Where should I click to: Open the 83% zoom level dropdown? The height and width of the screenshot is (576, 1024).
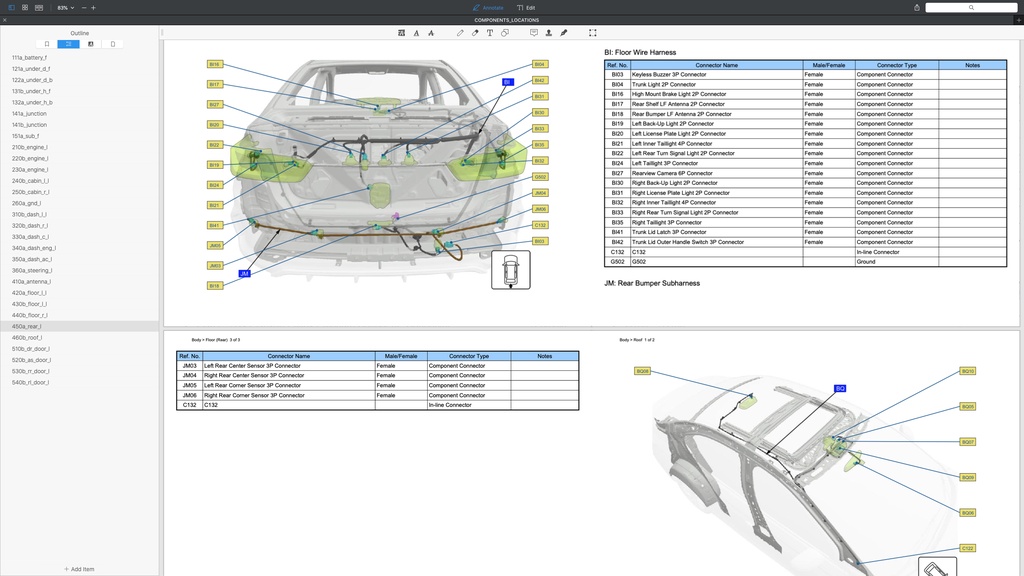pyautogui.click(x=64, y=7)
